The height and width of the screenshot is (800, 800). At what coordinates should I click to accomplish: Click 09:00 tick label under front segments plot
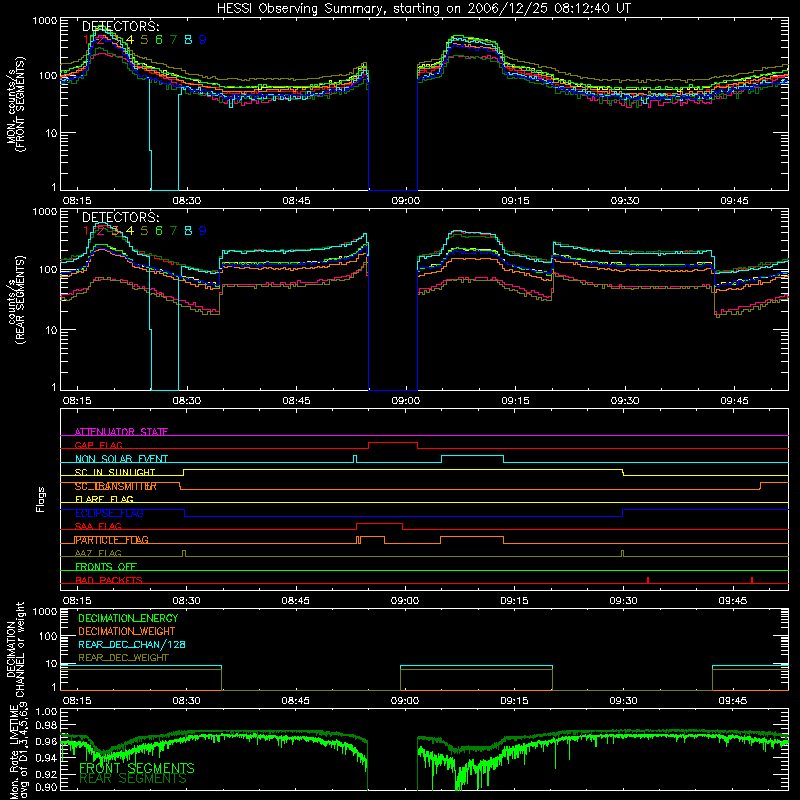tap(406, 201)
